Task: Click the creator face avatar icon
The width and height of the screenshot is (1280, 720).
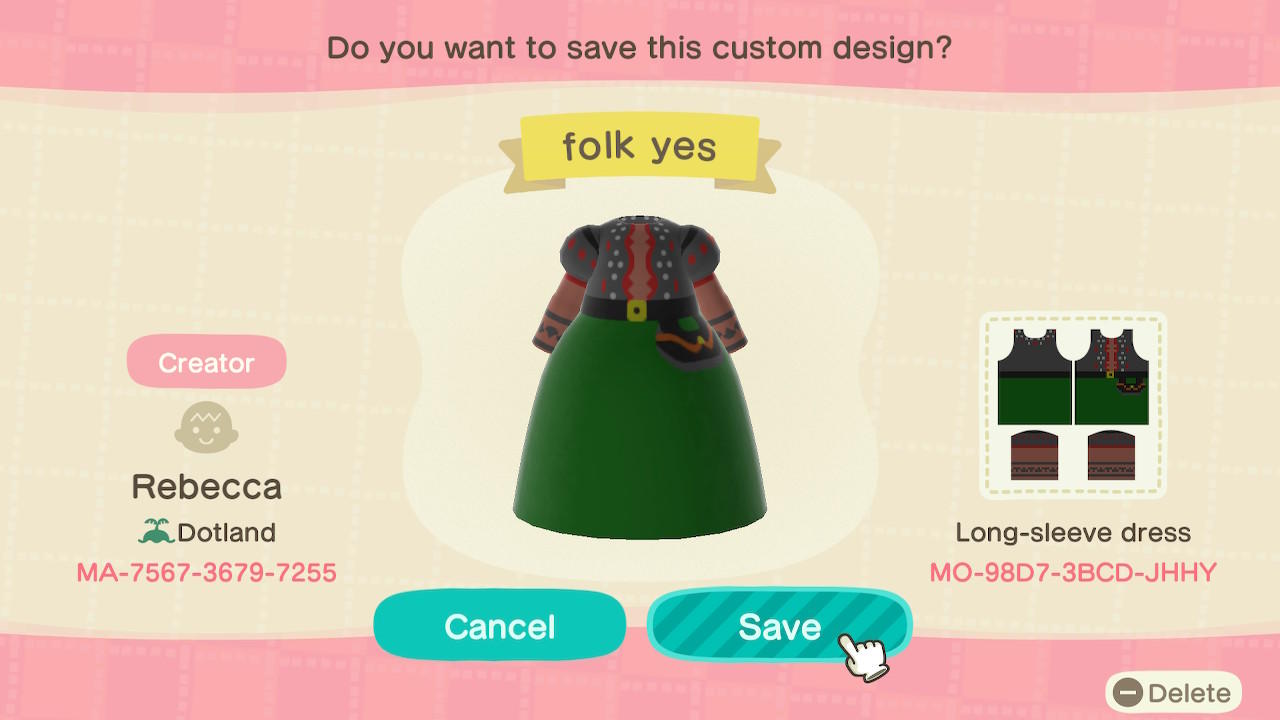Action: click(x=206, y=428)
